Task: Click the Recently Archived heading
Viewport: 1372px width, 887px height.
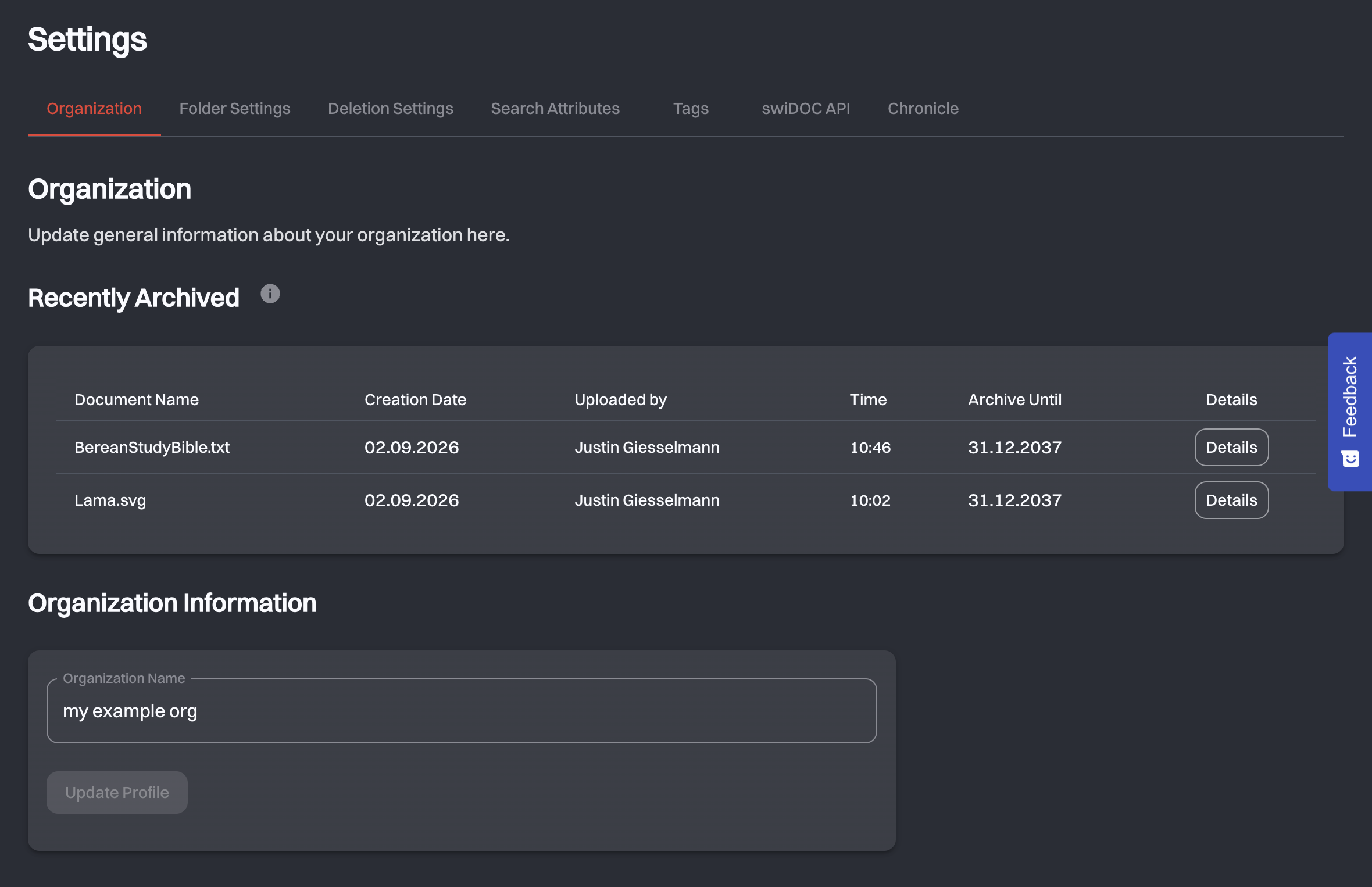Action: click(134, 298)
